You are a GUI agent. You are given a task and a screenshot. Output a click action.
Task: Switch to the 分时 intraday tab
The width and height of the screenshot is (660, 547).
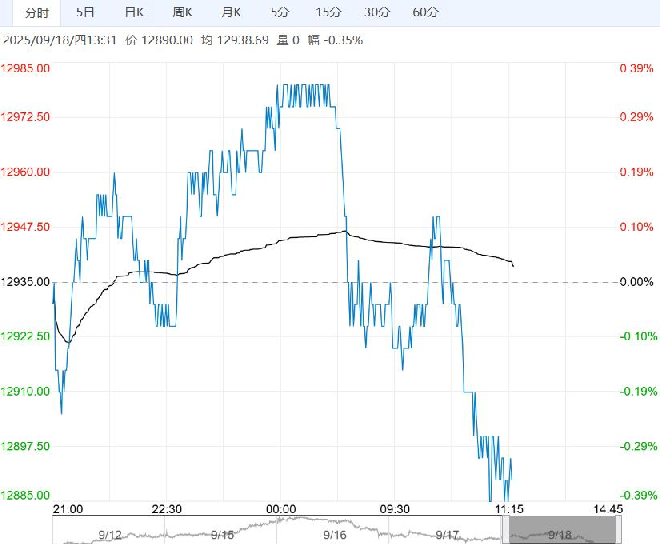click(x=37, y=13)
